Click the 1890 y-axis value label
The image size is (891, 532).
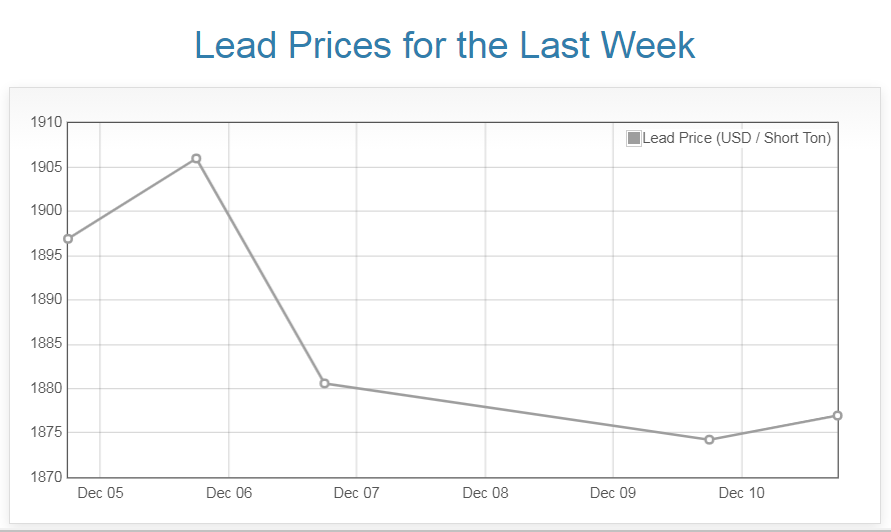click(x=47, y=300)
